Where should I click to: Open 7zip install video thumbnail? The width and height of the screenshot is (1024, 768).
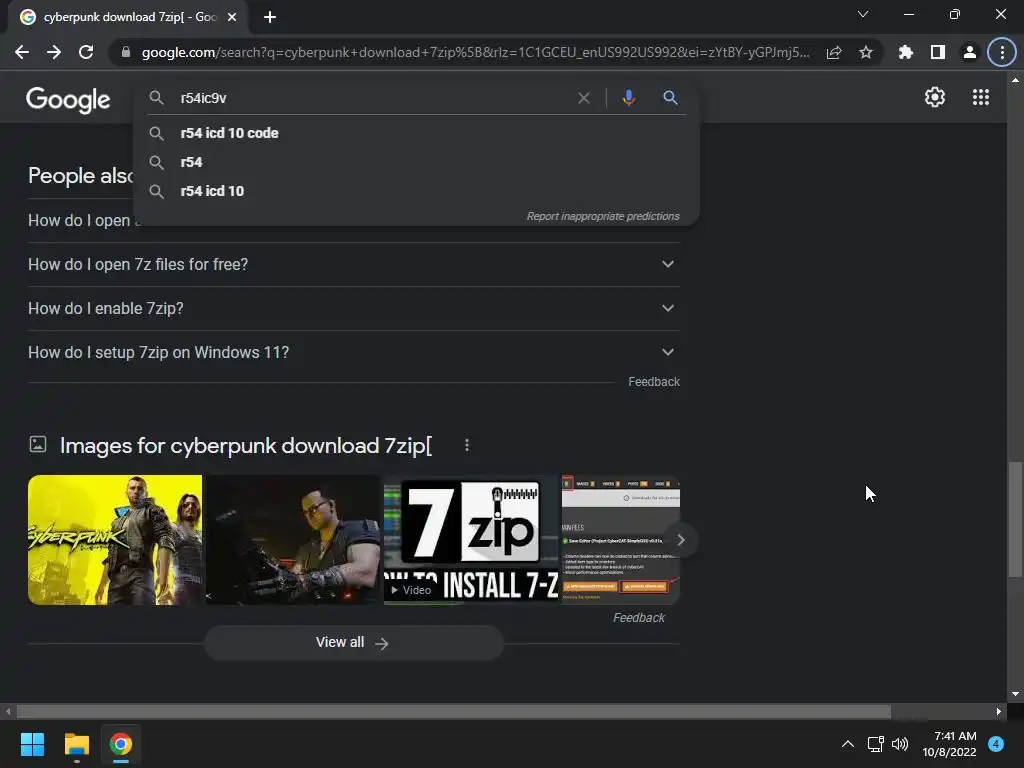471,540
